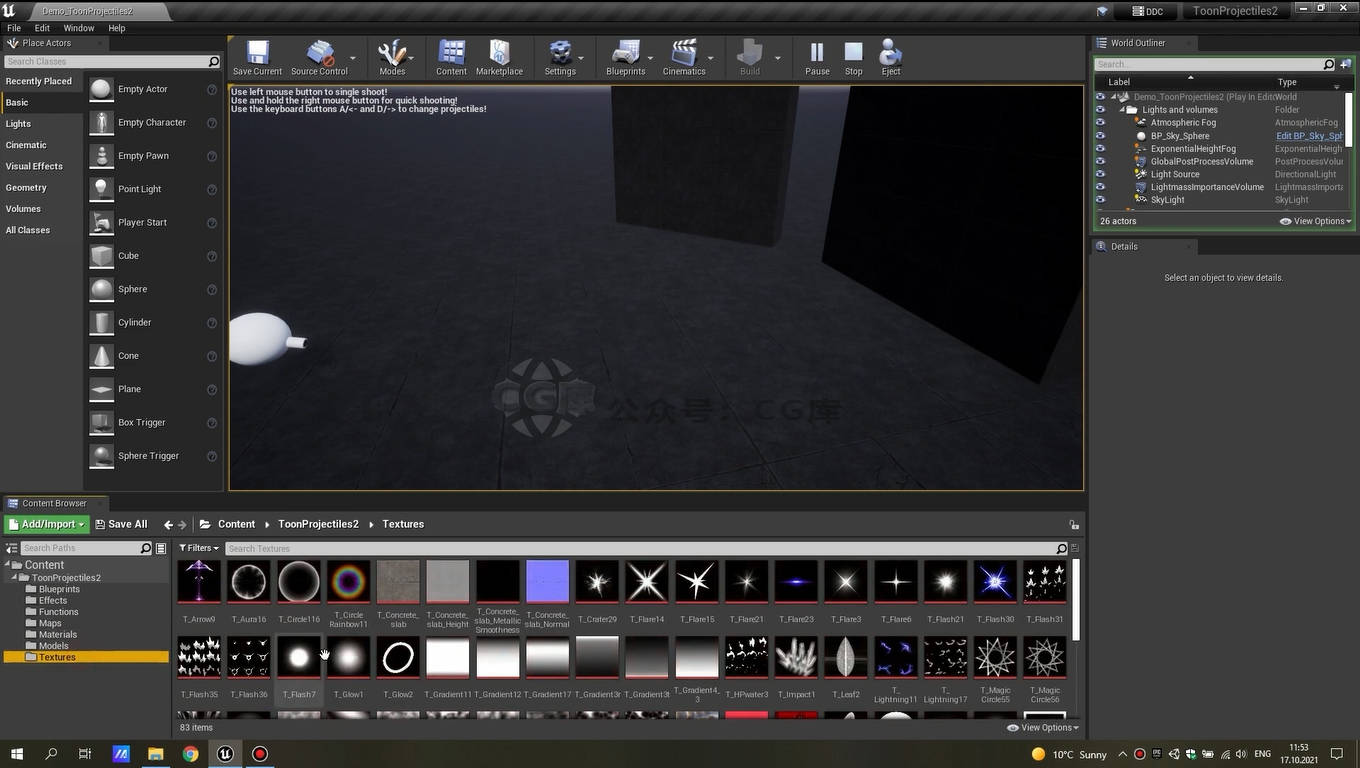Pause the running game simulation
This screenshot has width=1360, height=768.
click(817, 57)
